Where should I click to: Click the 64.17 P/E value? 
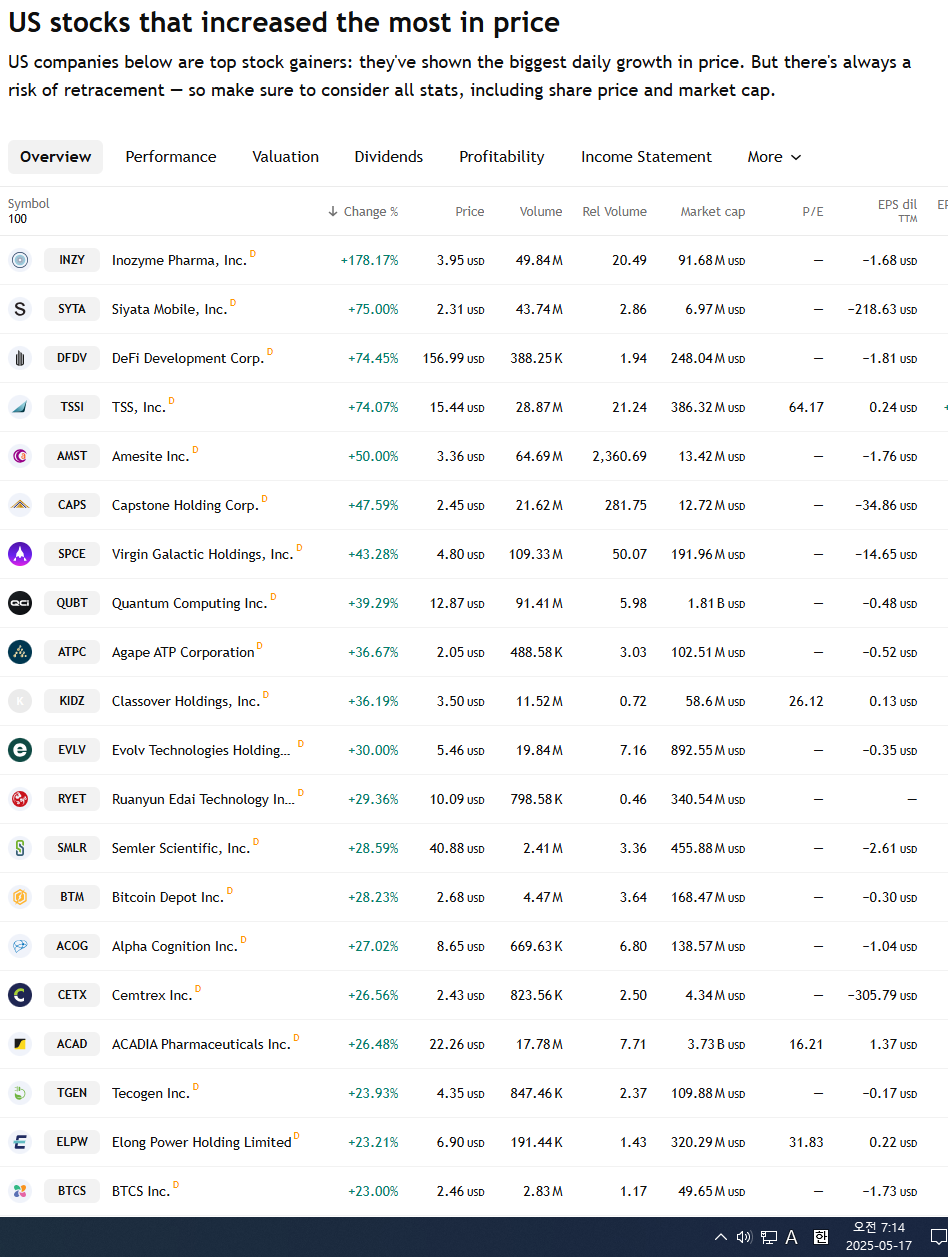point(806,407)
